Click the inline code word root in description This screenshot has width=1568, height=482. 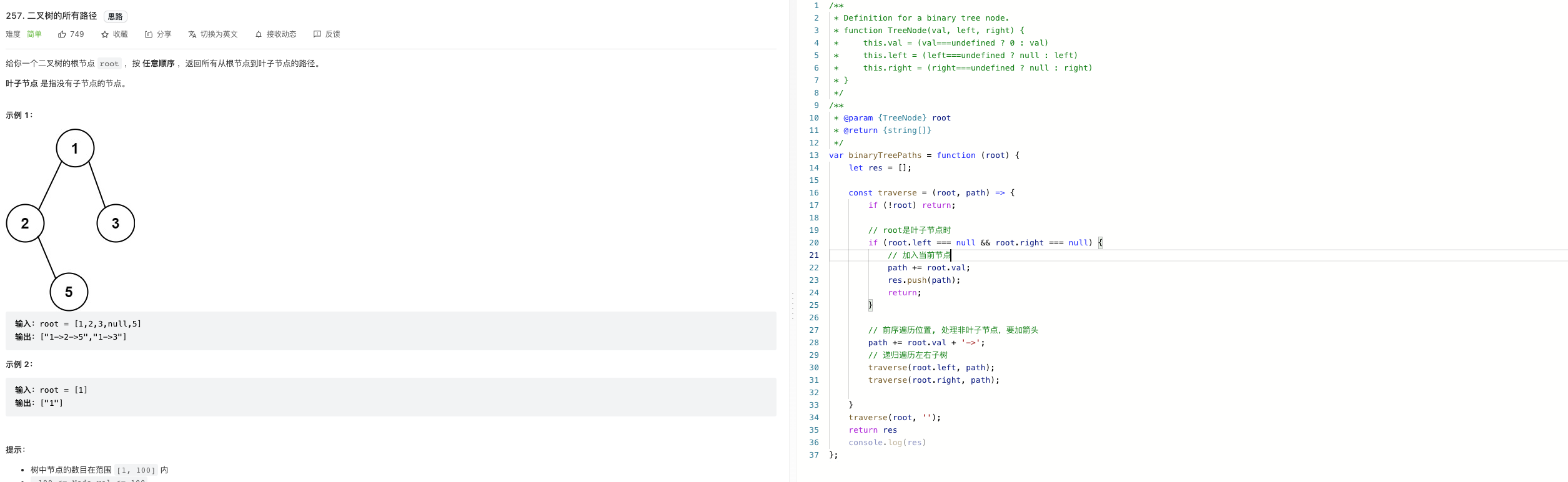coord(109,64)
